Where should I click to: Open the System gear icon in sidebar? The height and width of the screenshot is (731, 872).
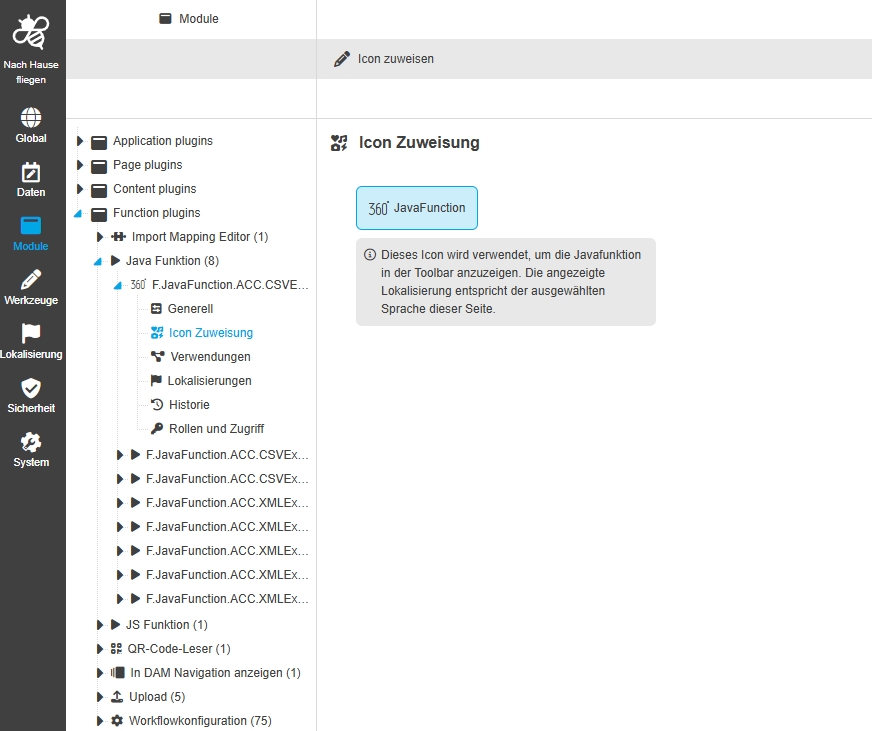(31, 442)
